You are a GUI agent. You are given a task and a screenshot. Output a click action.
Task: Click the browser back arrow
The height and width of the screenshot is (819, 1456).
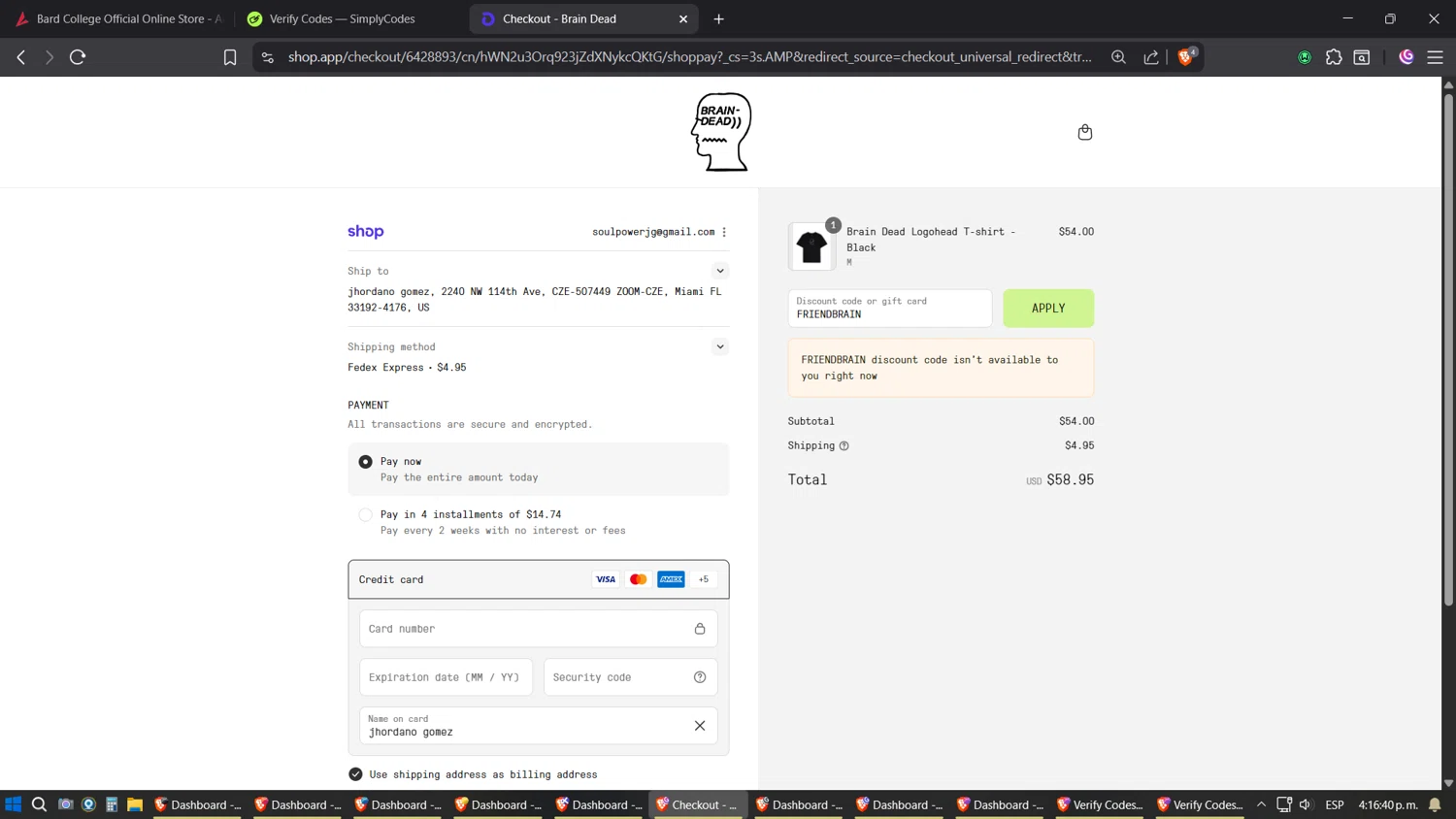(x=21, y=57)
